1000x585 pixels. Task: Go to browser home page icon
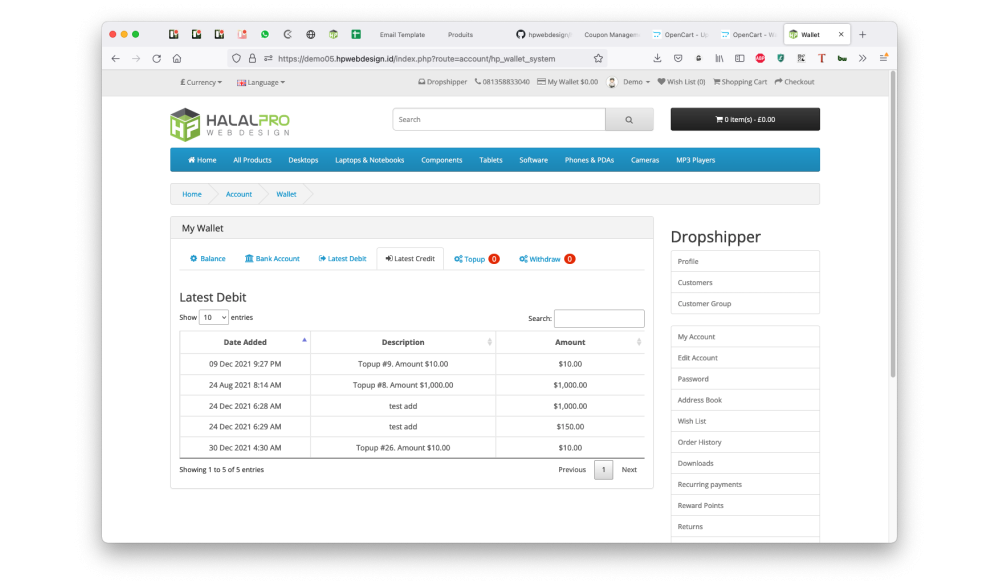(177, 59)
